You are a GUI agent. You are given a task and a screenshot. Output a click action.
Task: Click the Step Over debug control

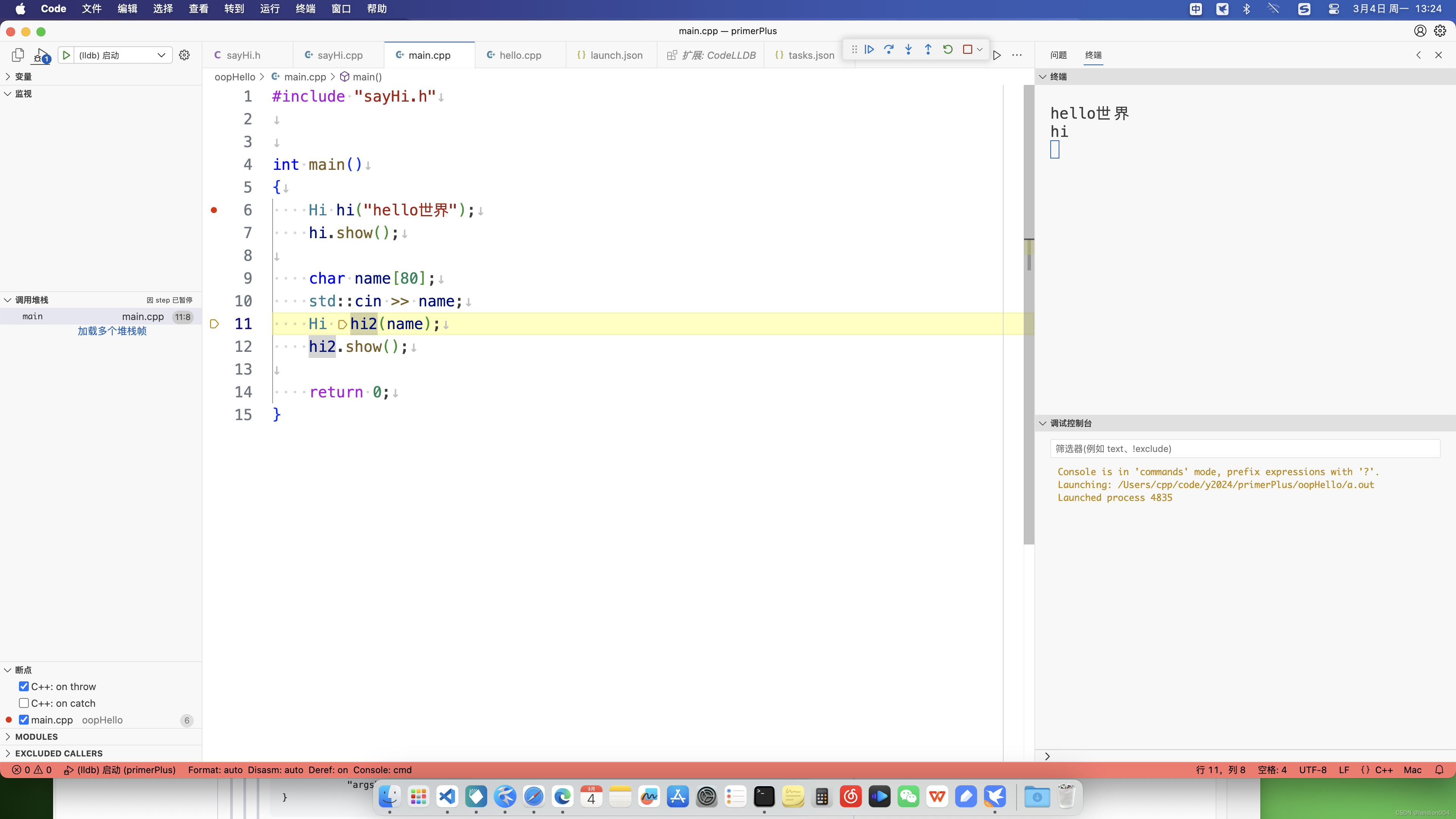889,49
